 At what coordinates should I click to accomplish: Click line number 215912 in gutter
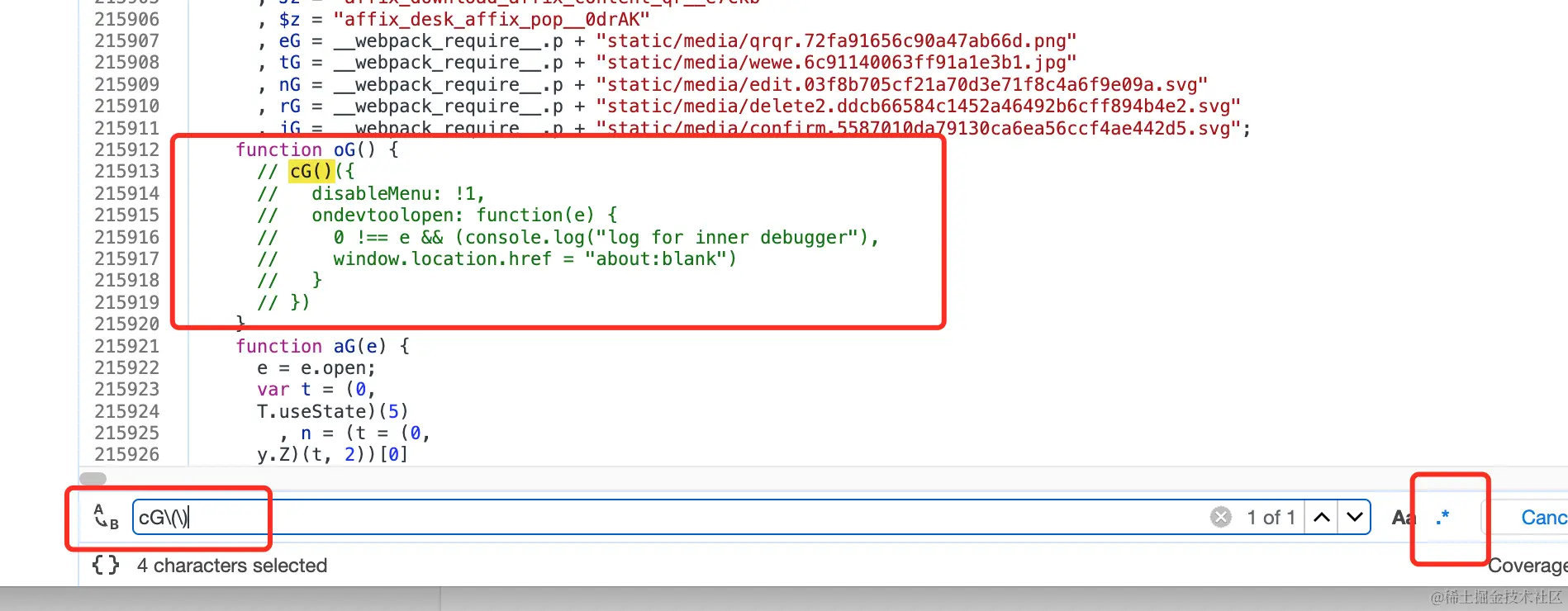click(x=126, y=149)
